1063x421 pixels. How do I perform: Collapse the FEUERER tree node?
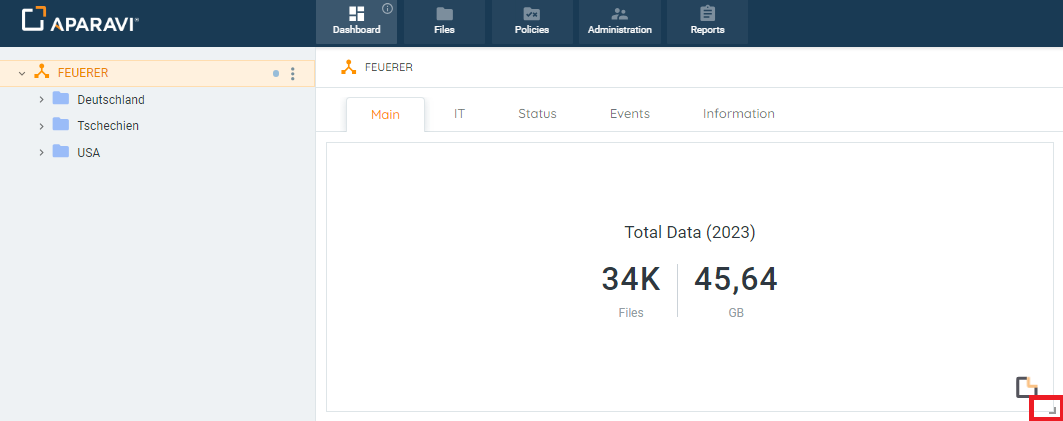coord(22,73)
